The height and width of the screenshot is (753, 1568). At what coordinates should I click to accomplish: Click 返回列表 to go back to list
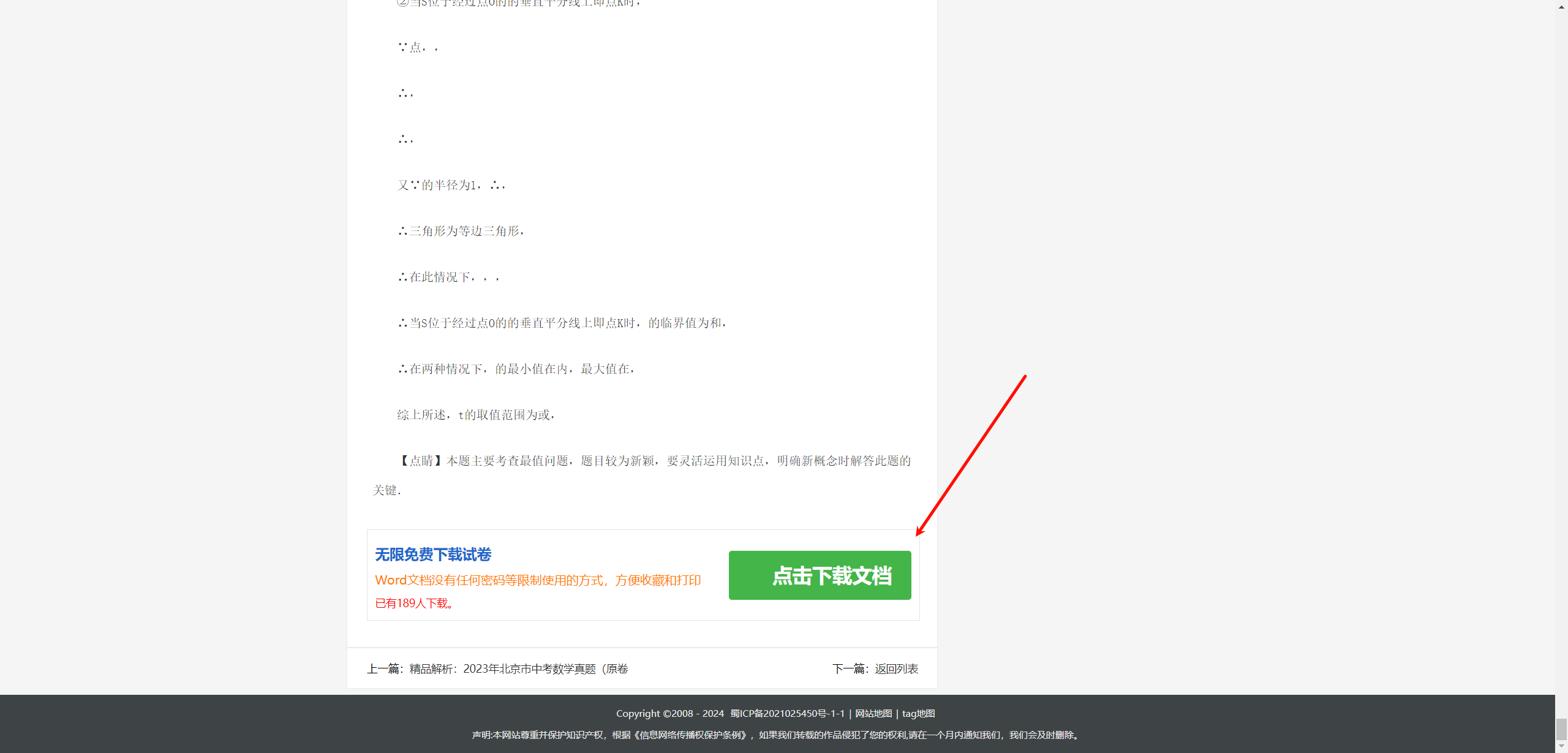(x=897, y=668)
